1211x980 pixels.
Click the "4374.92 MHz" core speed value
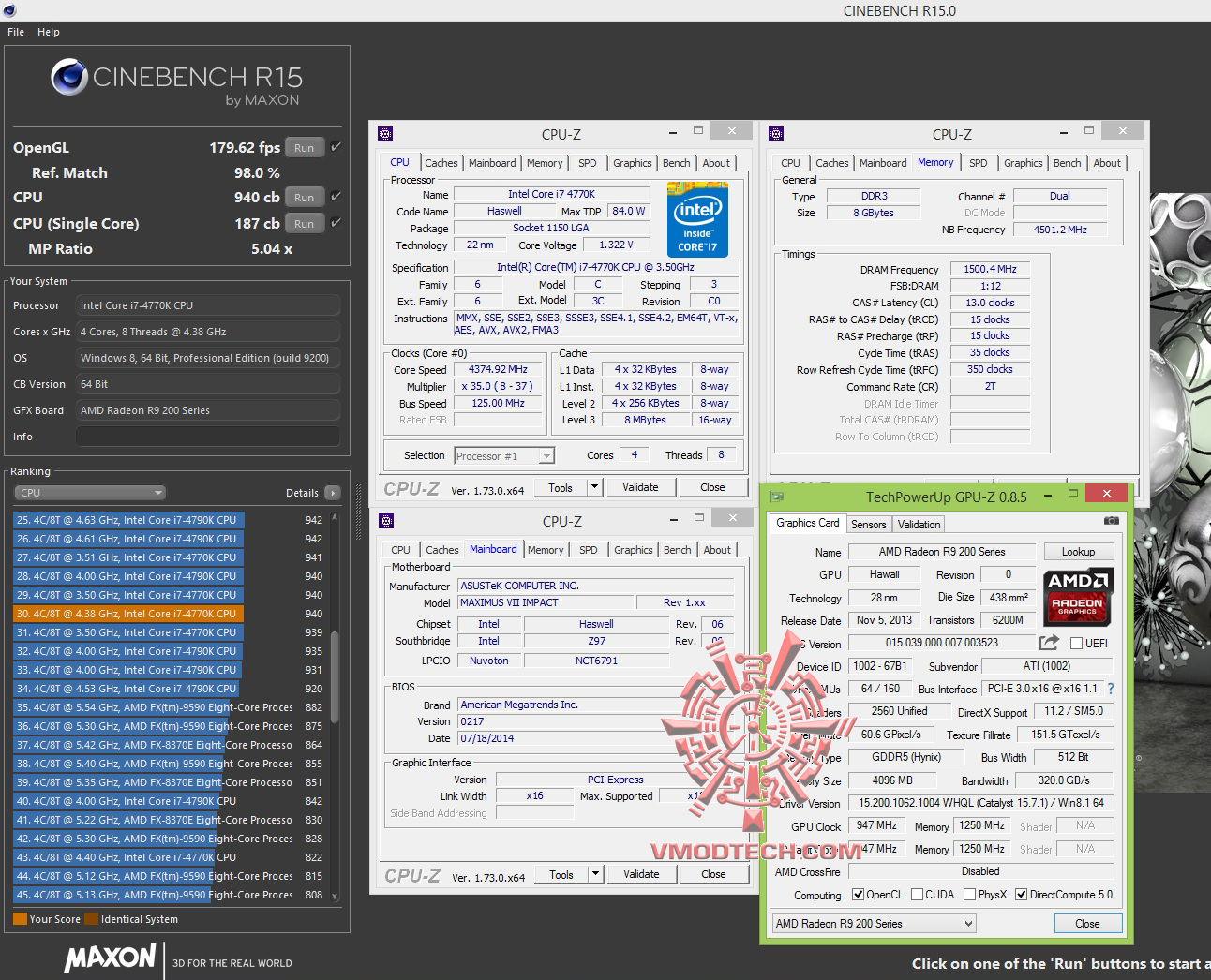coord(498,369)
